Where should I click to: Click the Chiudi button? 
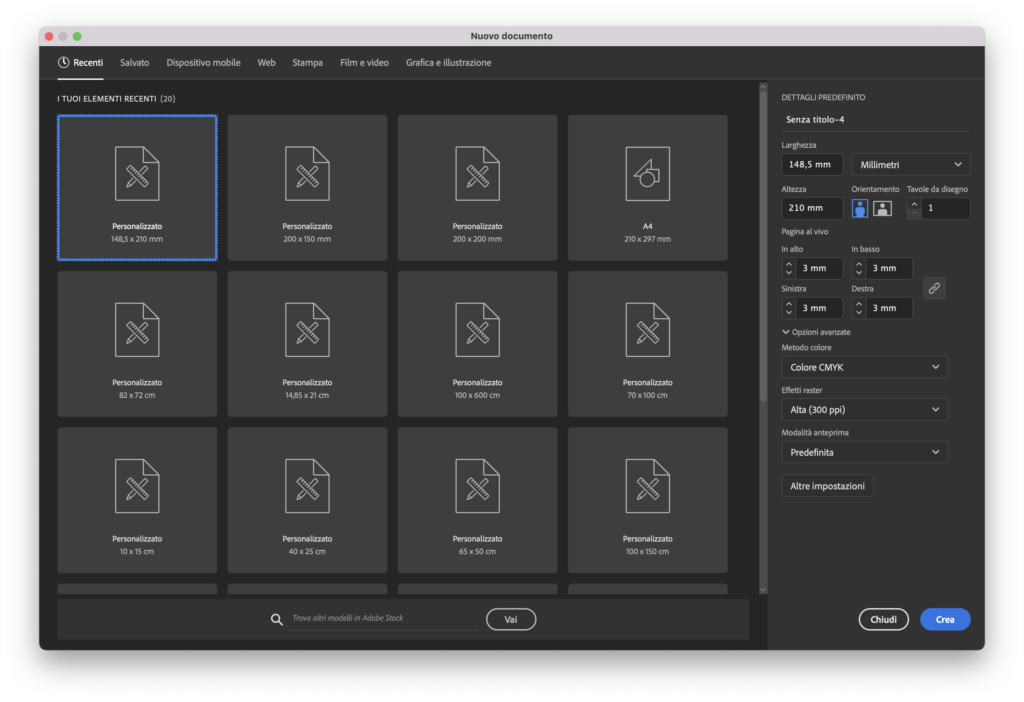[x=883, y=619]
